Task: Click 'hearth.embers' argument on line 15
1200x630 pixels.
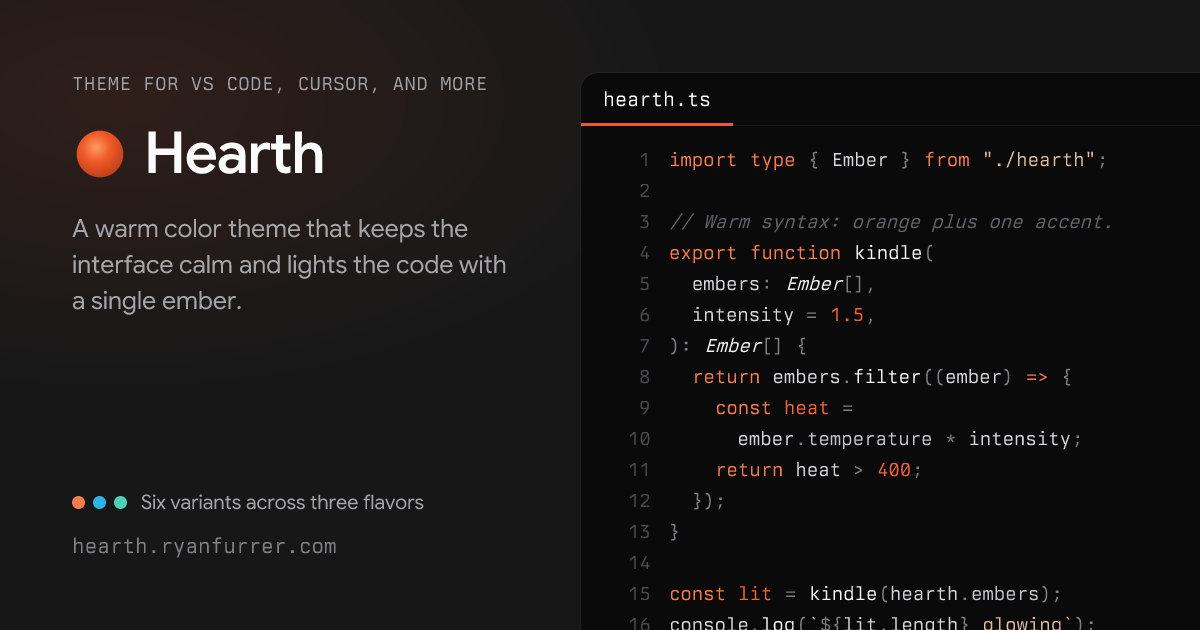Action: (x=964, y=594)
